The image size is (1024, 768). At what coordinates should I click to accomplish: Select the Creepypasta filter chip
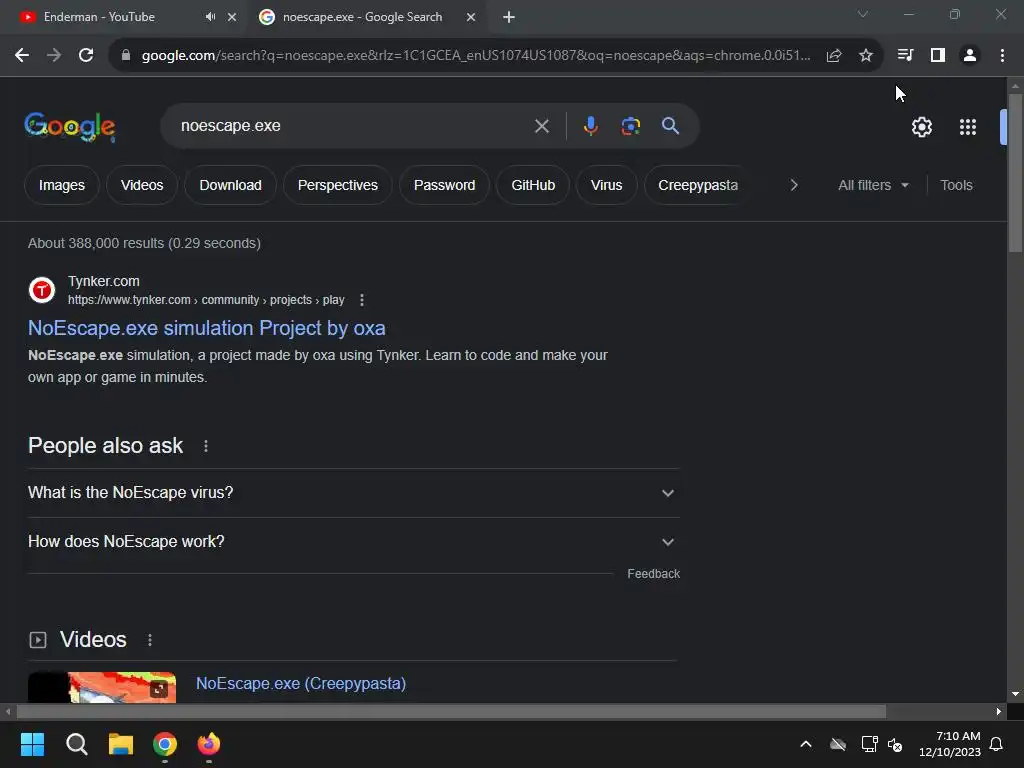click(697, 185)
